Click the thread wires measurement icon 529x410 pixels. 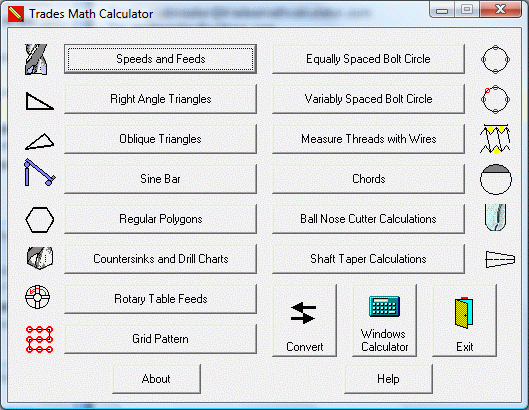point(495,139)
